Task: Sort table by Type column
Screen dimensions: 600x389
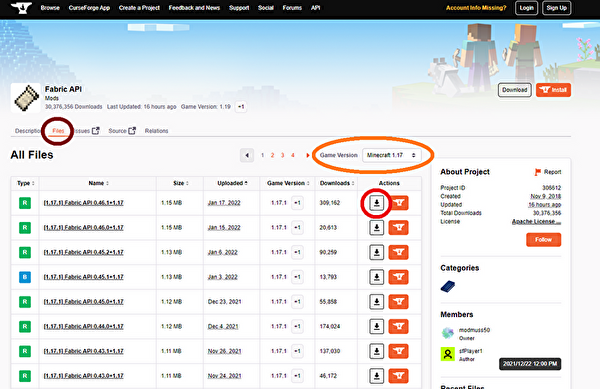Action: (x=25, y=183)
